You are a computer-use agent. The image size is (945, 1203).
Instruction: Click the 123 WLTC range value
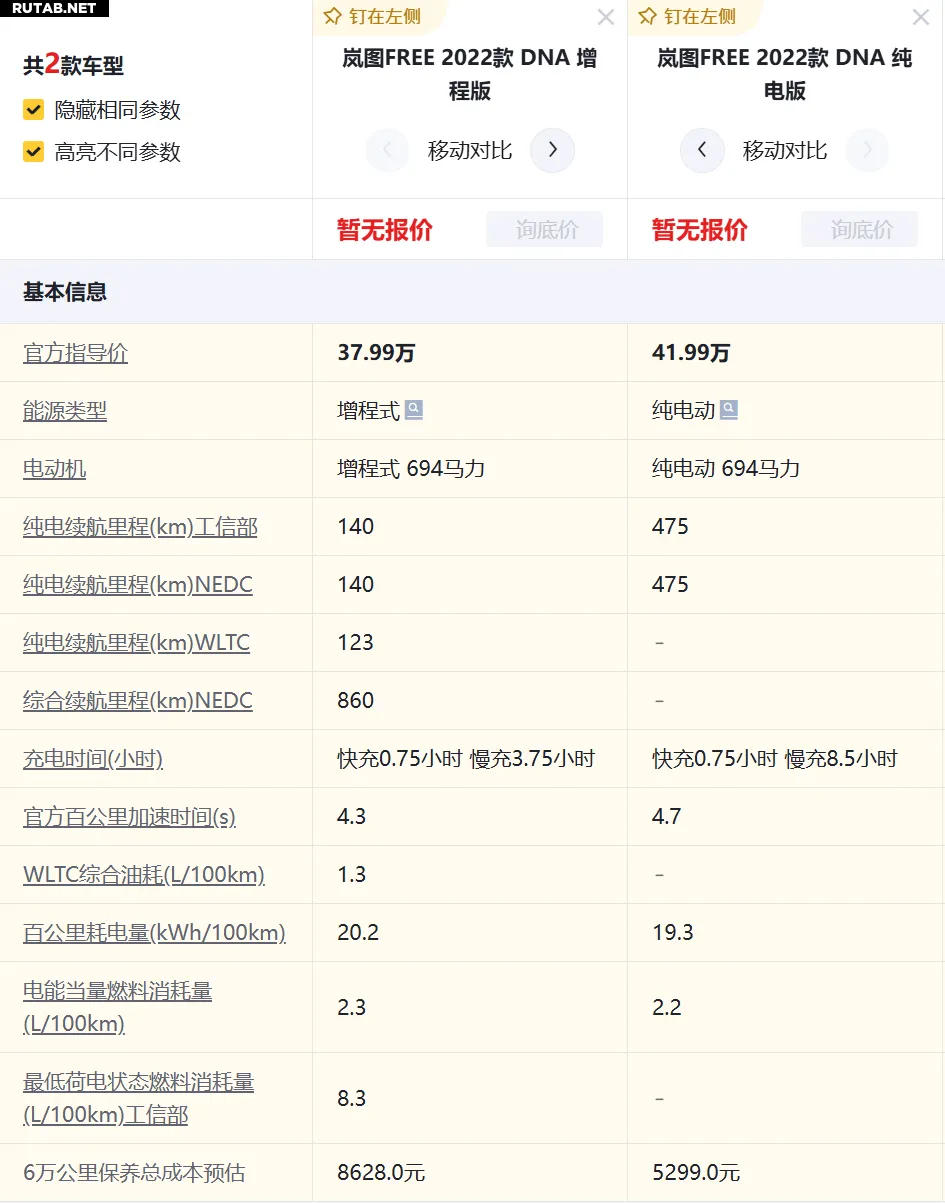click(x=356, y=643)
